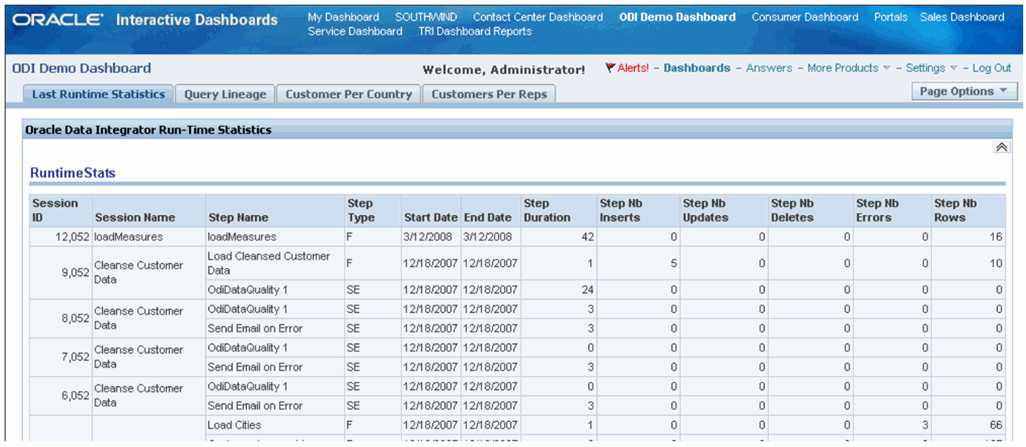Viewport: 1026px width, 447px height.
Task: Click ODI Demo Dashboard in the banner
Action: pos(677,17)
